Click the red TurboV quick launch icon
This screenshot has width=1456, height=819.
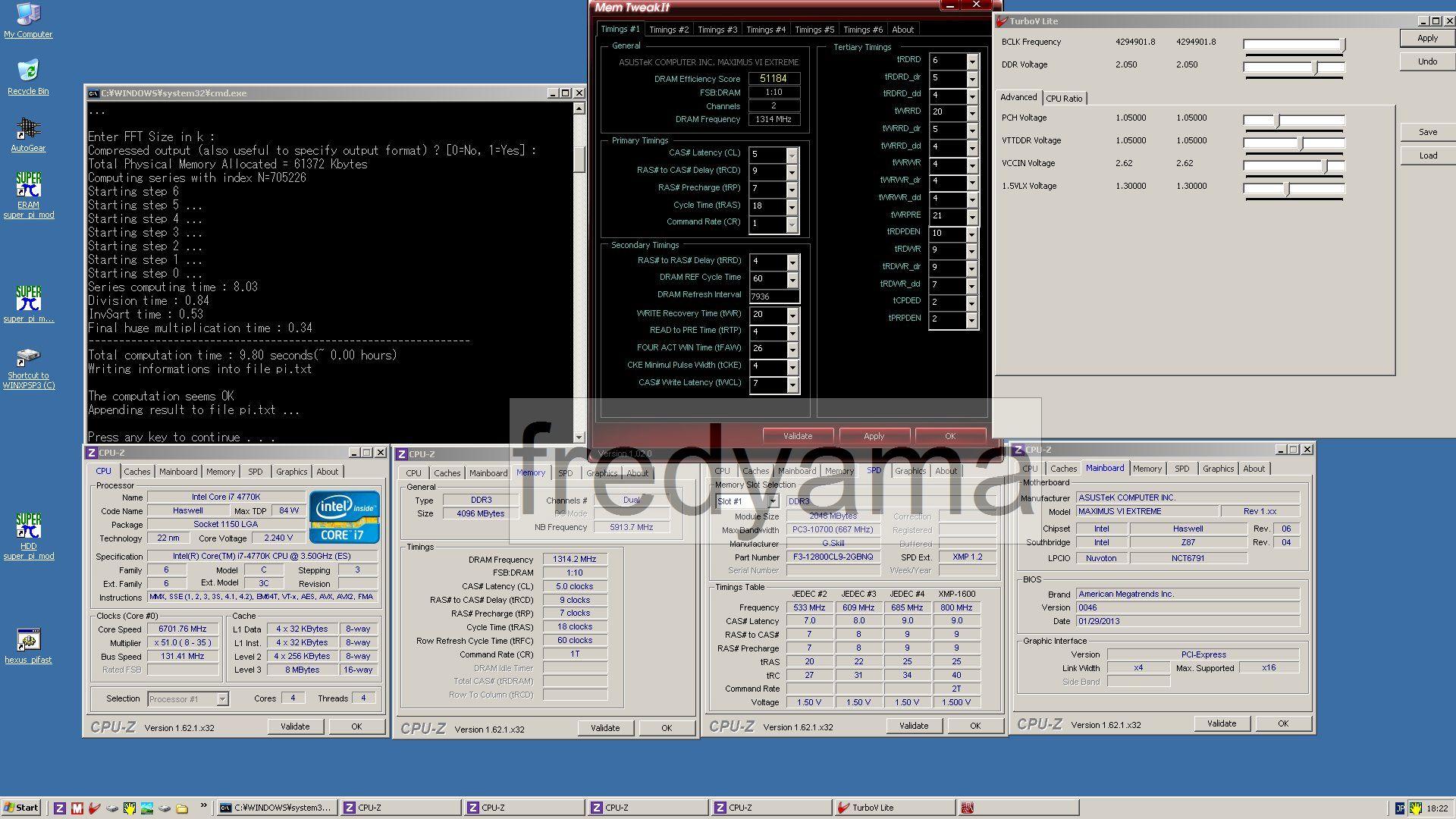point(95,808)
